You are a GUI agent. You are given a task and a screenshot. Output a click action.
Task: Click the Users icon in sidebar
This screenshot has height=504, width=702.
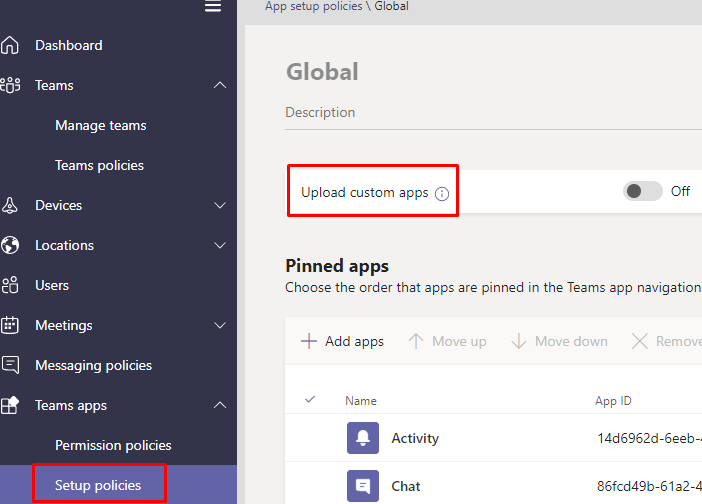click(10, 285)
